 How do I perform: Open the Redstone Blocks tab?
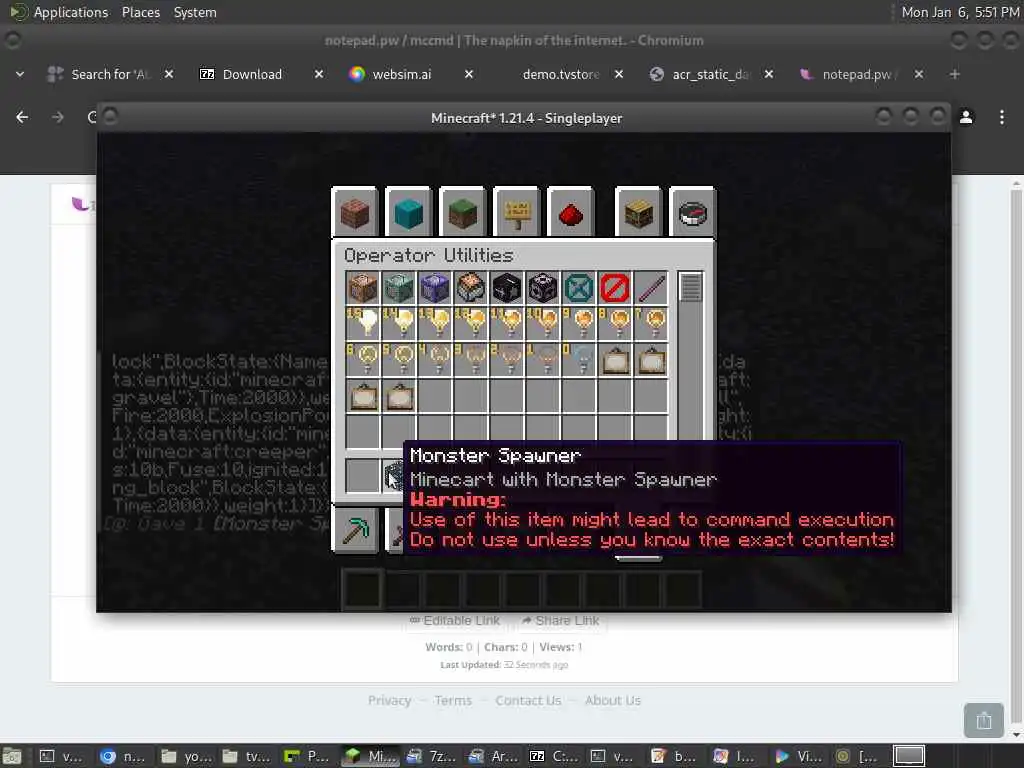[x=571, y=213]
